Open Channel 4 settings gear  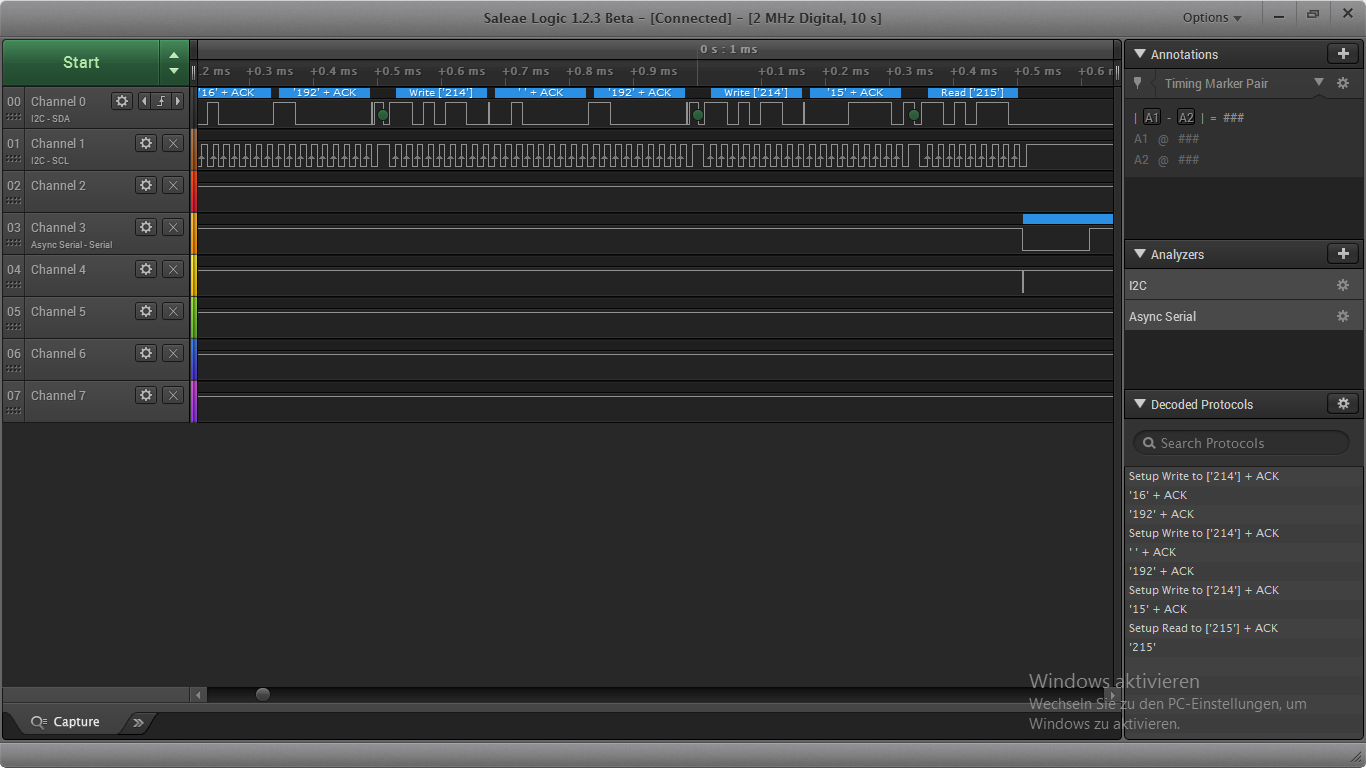(x=146, y=269)
